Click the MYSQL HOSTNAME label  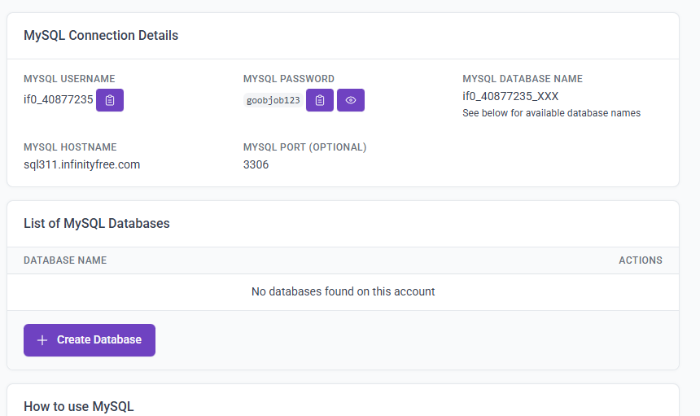[70, 147]
